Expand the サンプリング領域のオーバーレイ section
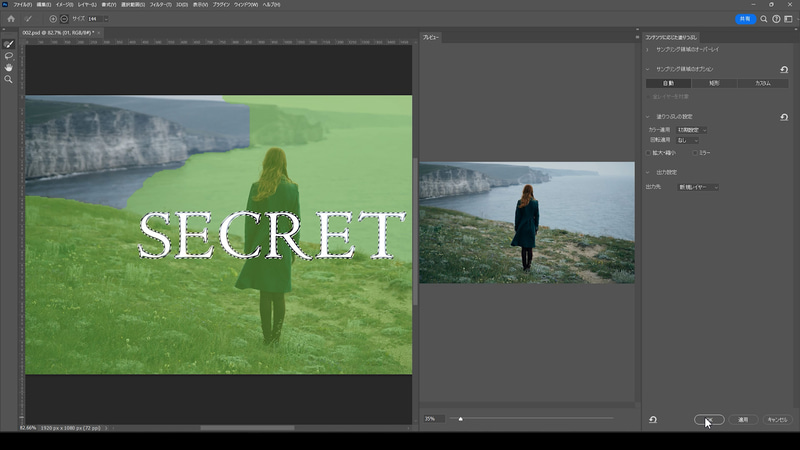800x450 pixels. pos(647,49)
